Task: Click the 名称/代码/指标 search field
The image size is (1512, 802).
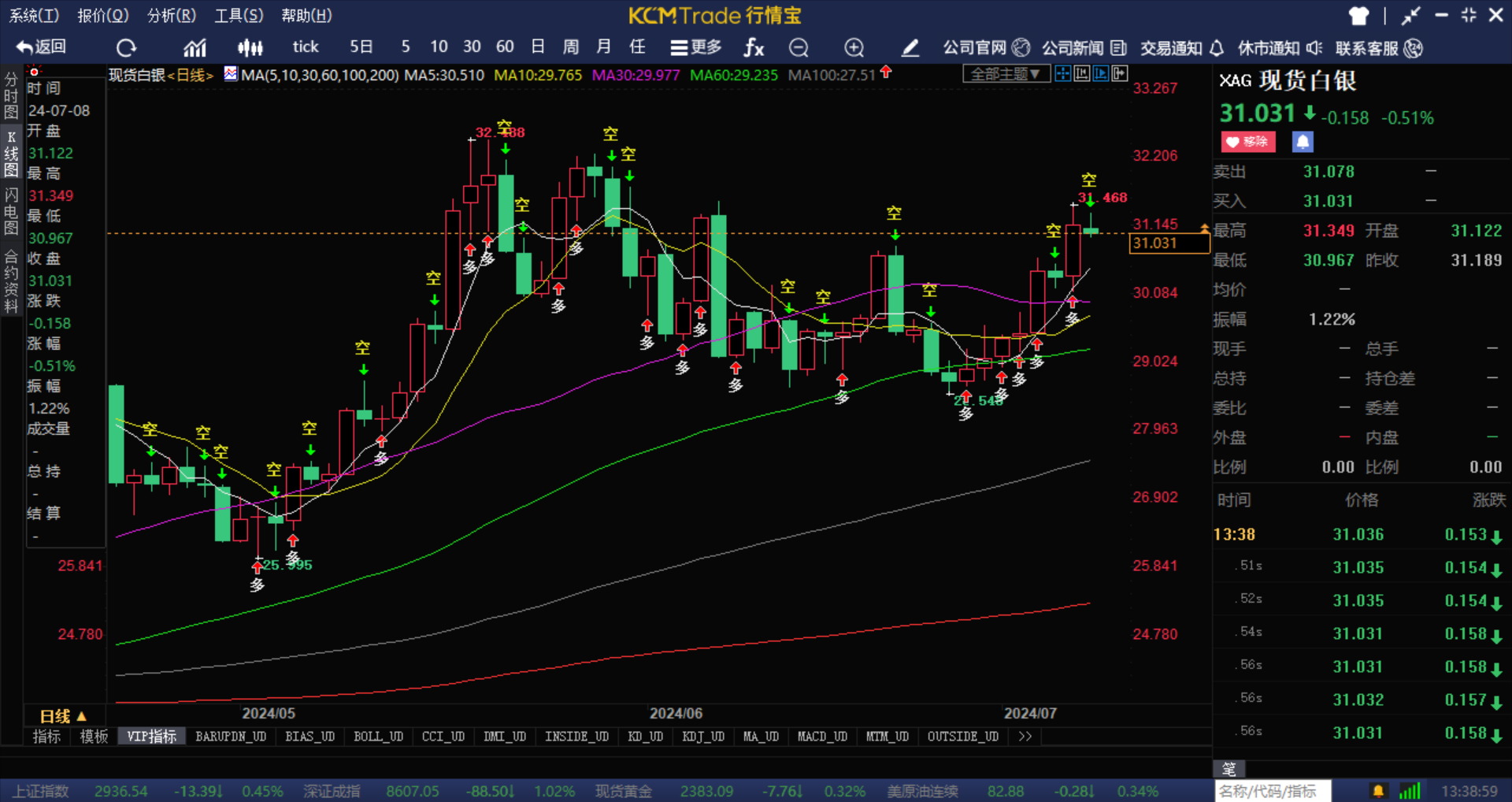Action: (x=1272, y=791)
